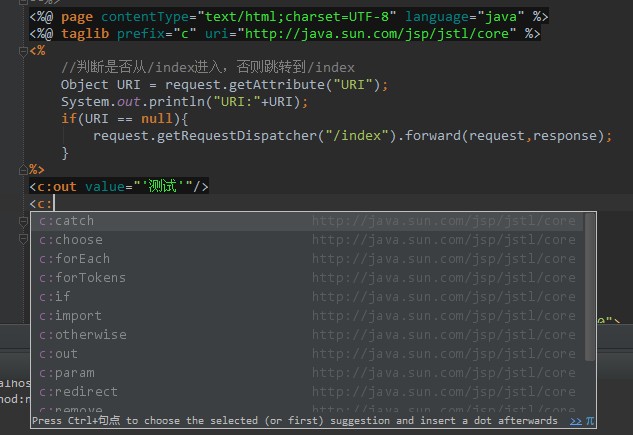Pick the c:forEach suggestion
Screen dimensions: 633x435
coord(307,259)
